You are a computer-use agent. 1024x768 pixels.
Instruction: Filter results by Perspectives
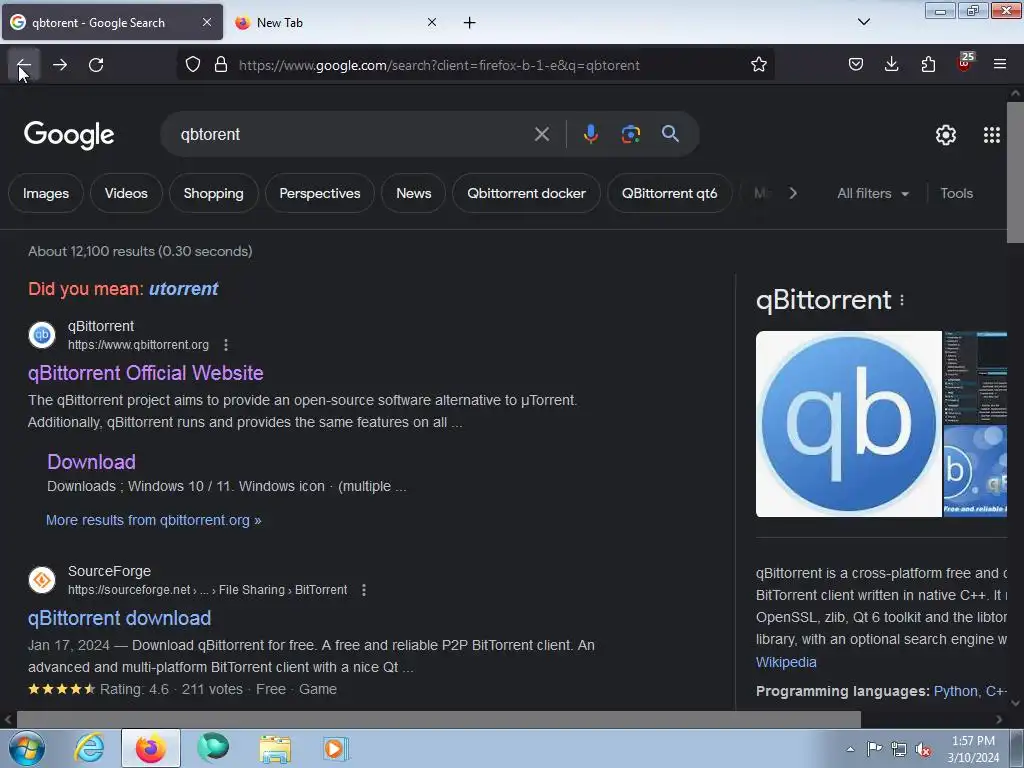point(320,193)
